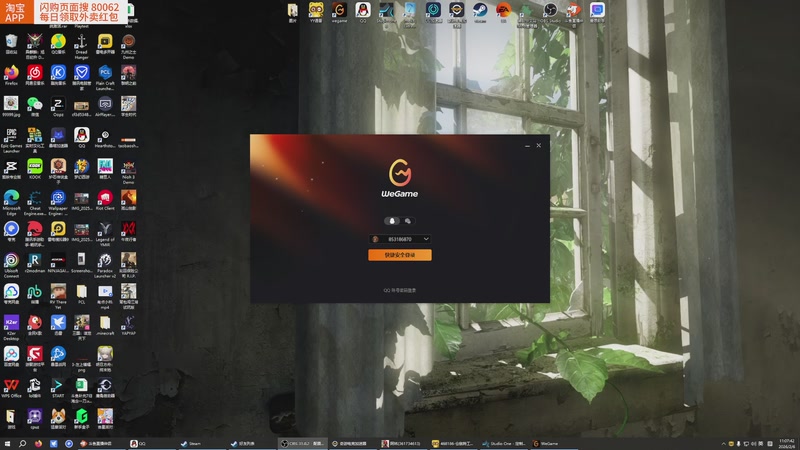The width and height of the screenshot is (800, 450).
Task: Open the Kugou Music desktop shortcut
Action: click(x=58, y=75)
